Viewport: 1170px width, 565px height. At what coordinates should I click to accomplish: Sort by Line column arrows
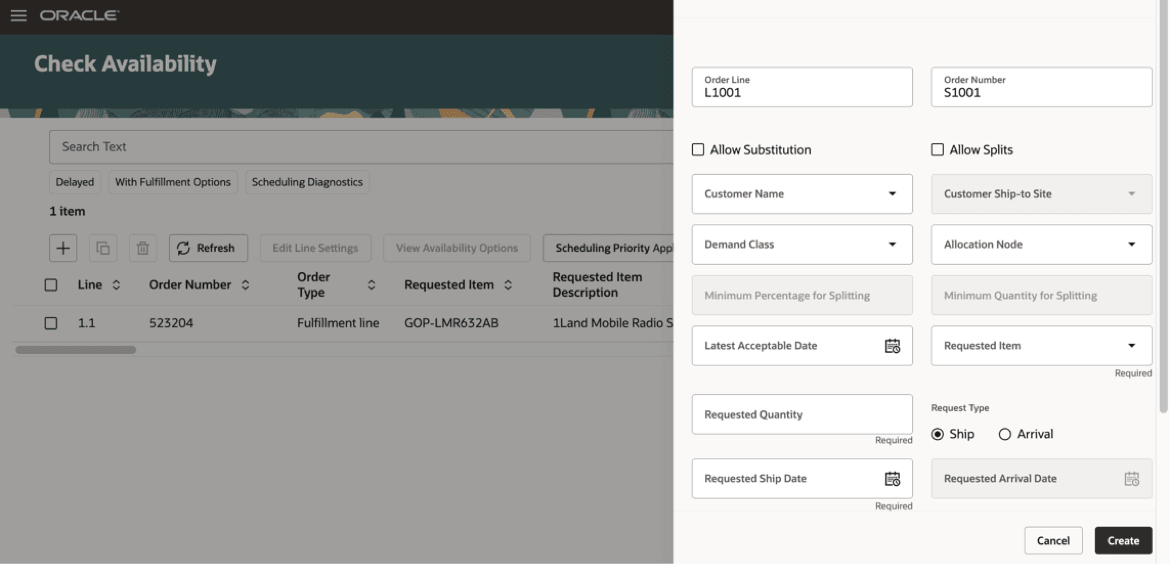pos(116,284)
